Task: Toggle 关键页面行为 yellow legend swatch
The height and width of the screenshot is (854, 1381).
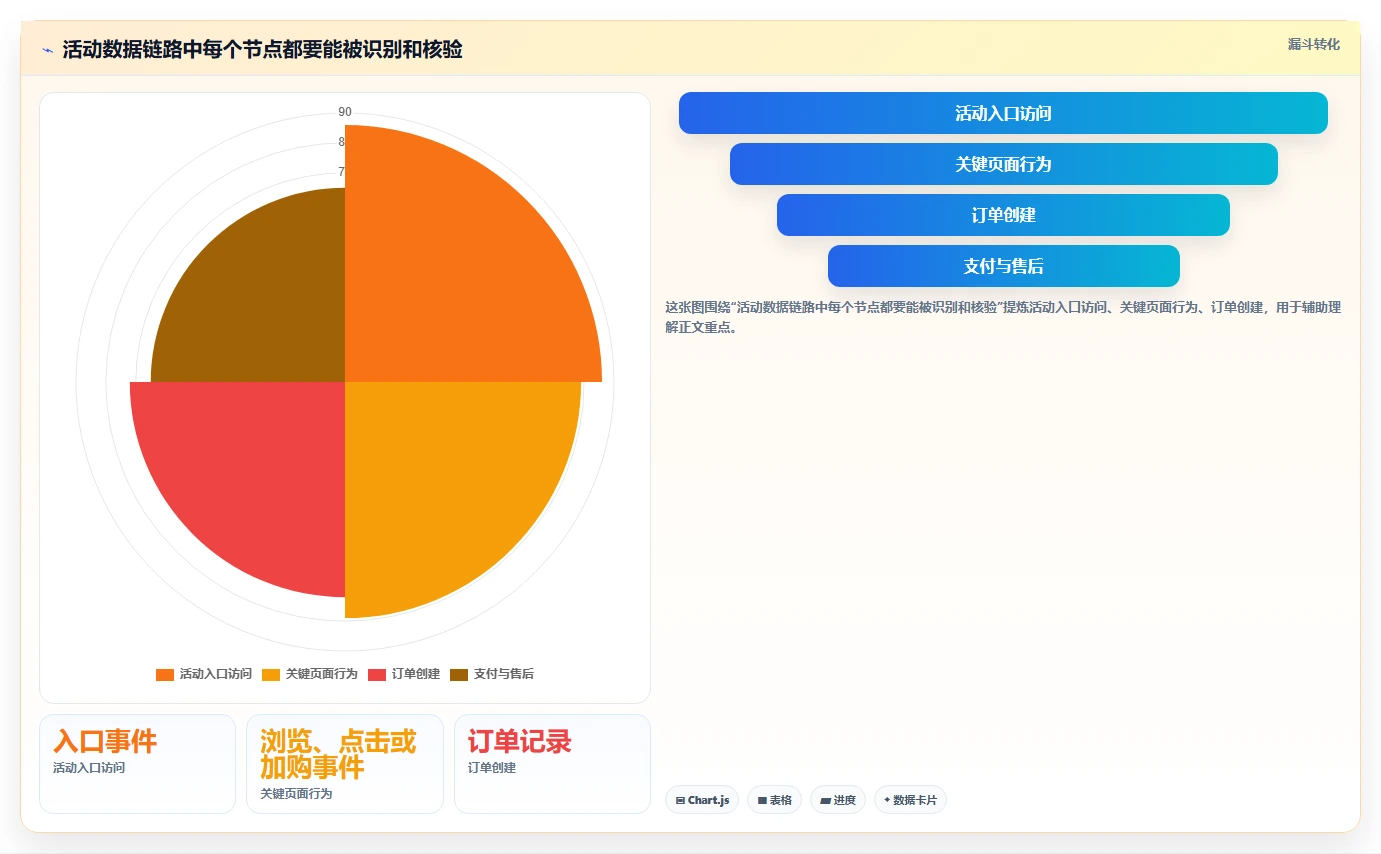Action: 271,674
